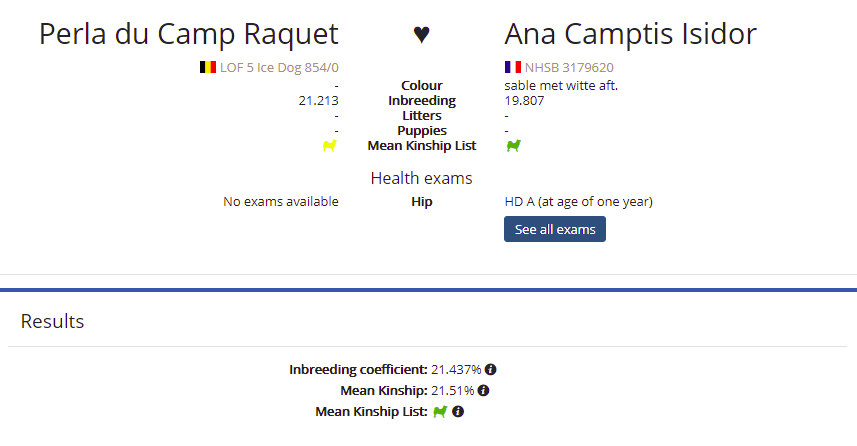Click the green dog icon under Ana Camptis Isidor
Screen dimensions: 857x446
click(513, 145)
